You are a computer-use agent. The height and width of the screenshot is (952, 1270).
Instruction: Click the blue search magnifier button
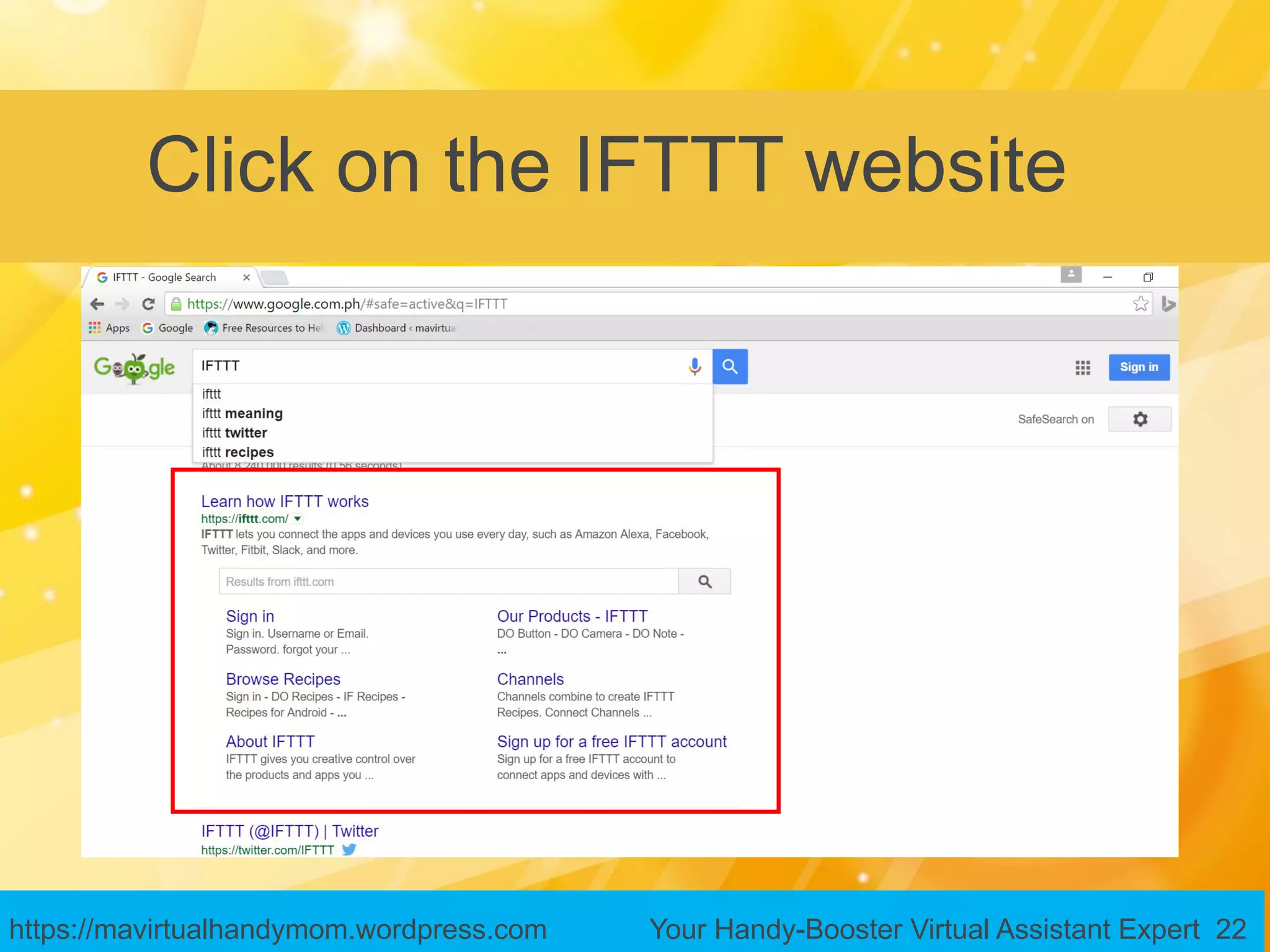click(730, 366)
